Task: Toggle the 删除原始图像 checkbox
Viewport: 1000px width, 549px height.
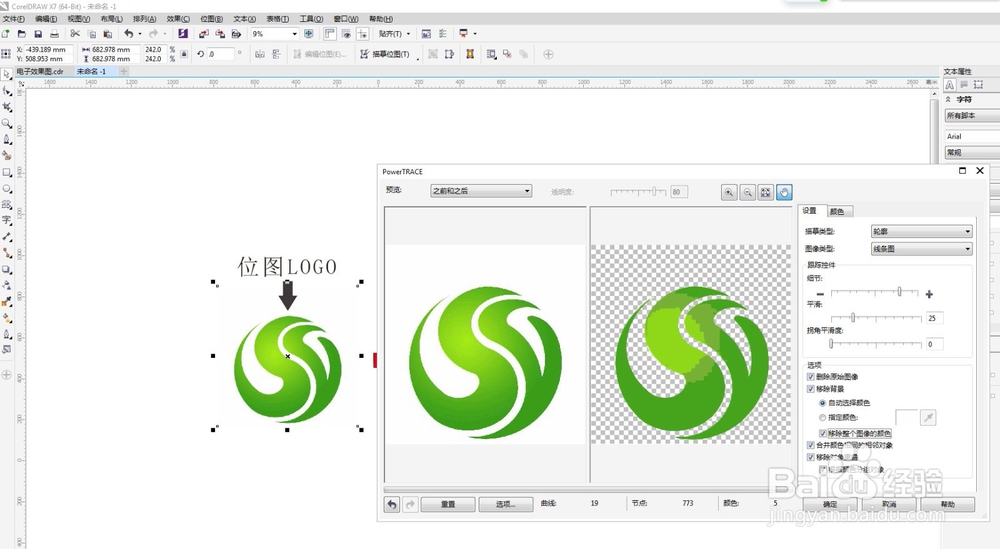Action: coord(811,377)
